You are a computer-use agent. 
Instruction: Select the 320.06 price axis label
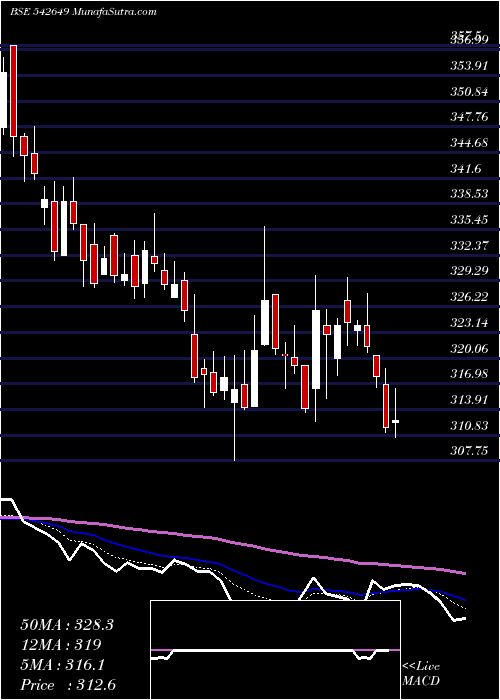(x=468, y=349)
